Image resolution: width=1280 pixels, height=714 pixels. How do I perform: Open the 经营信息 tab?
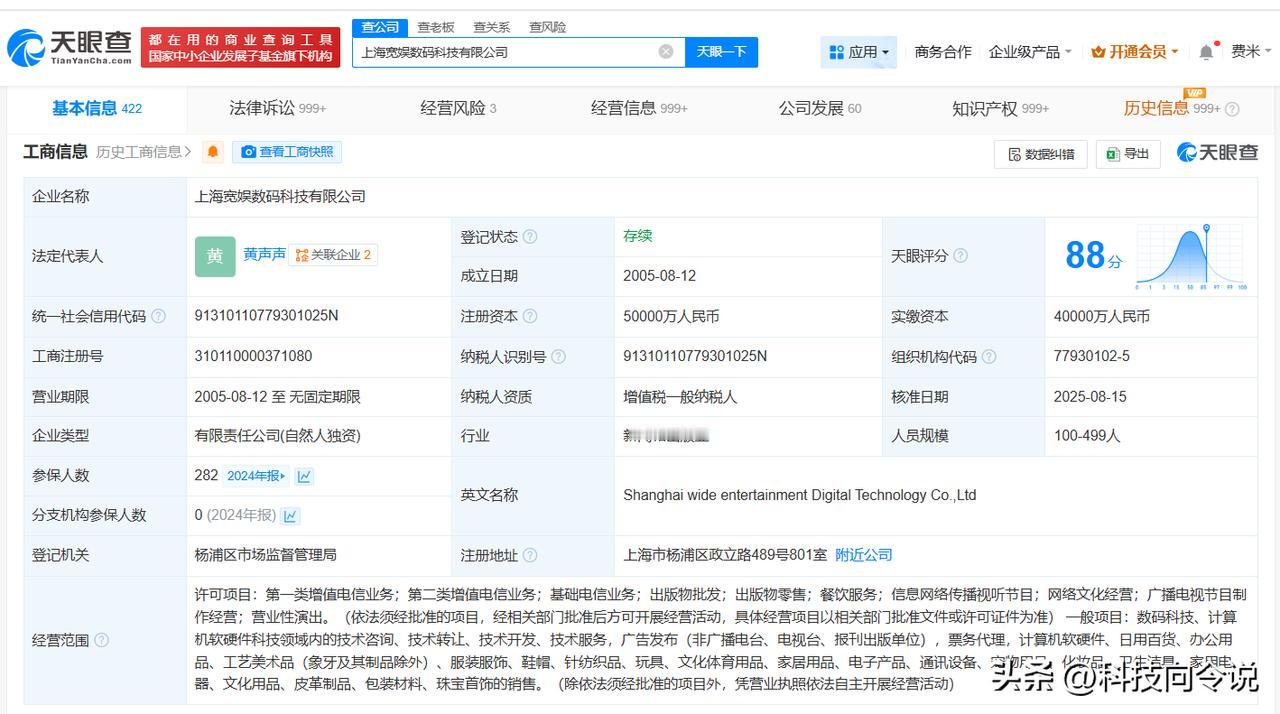click(x=639, y=108)
